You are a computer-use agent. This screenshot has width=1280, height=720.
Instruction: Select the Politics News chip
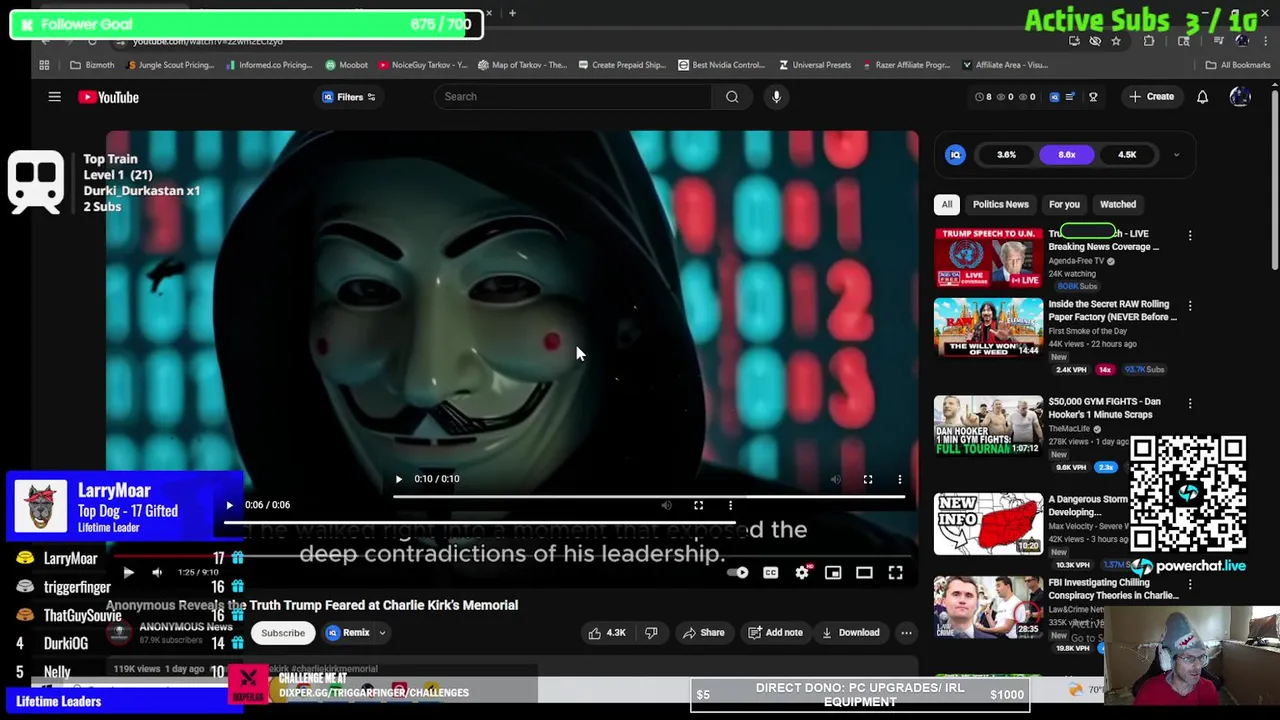(1000, 204)
